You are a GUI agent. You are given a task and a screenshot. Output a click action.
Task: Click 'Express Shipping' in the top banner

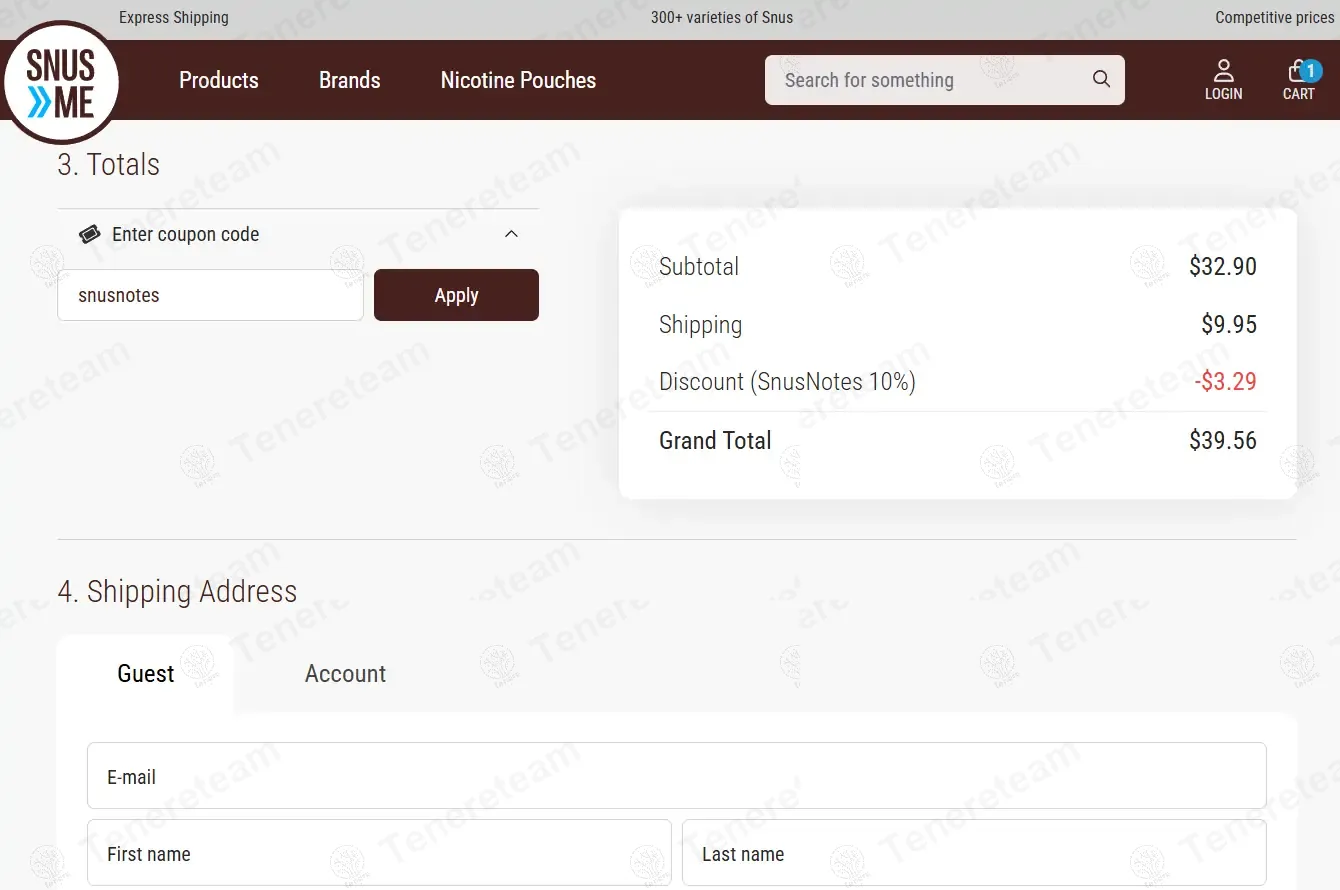[x=174, y=17]
